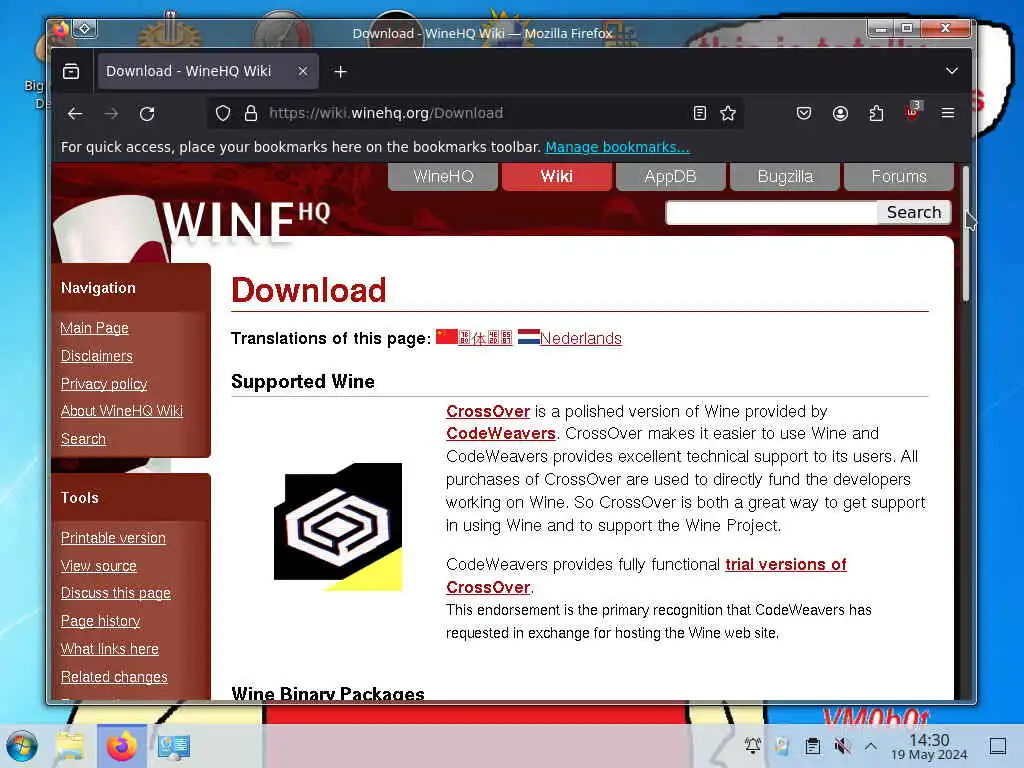Open the Forums site tab
Screen dimensions: 1024x768
(x=899, y=176)
